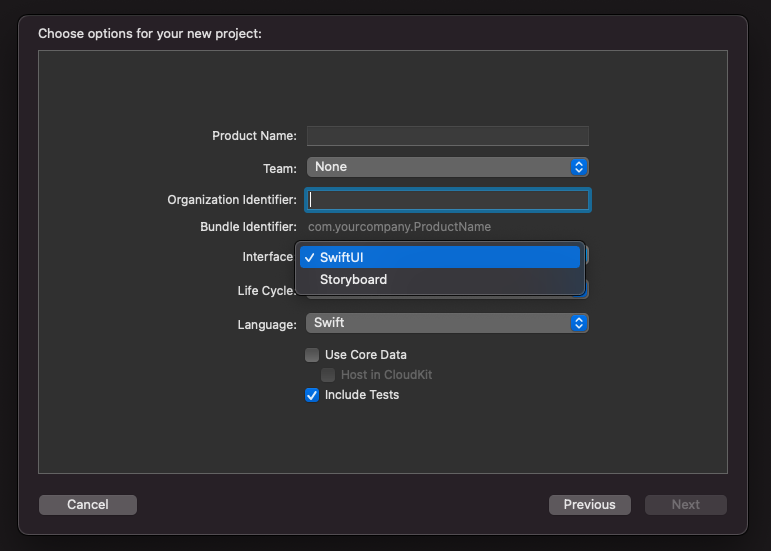Enable the Use Core Data checkbox
This screenshot has height=551, width=771.
pyautogui.click(x=312, y=355)
